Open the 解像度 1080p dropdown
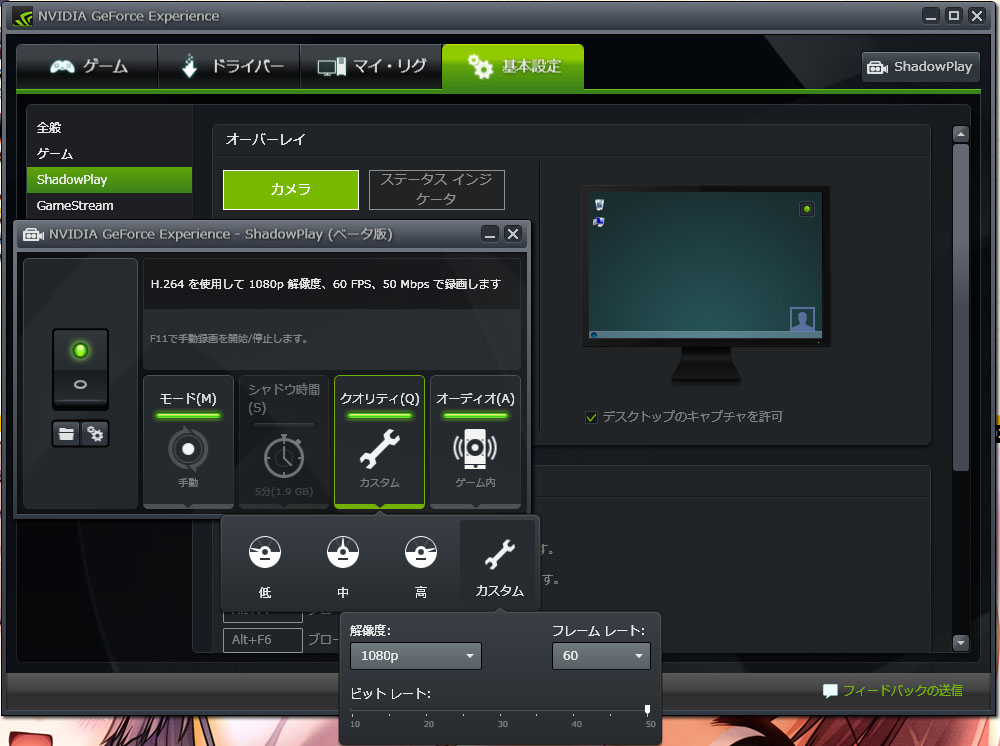Viewport: 1000px width, 746px height. point(416,656)
